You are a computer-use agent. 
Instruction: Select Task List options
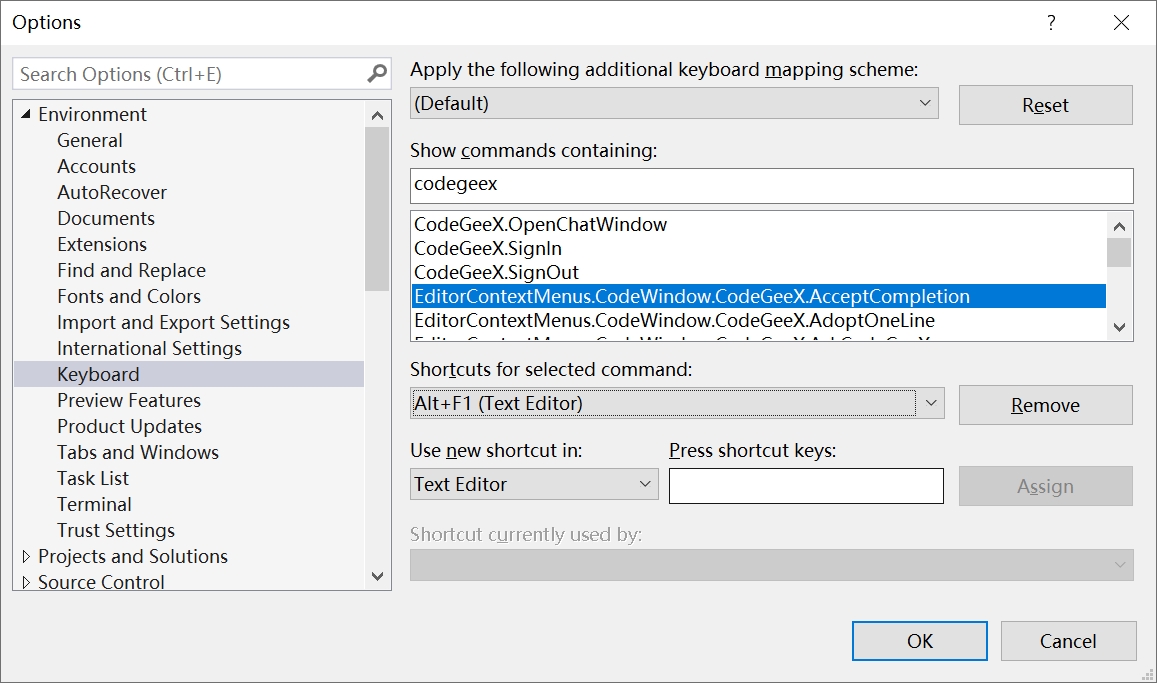coord(93,478)
